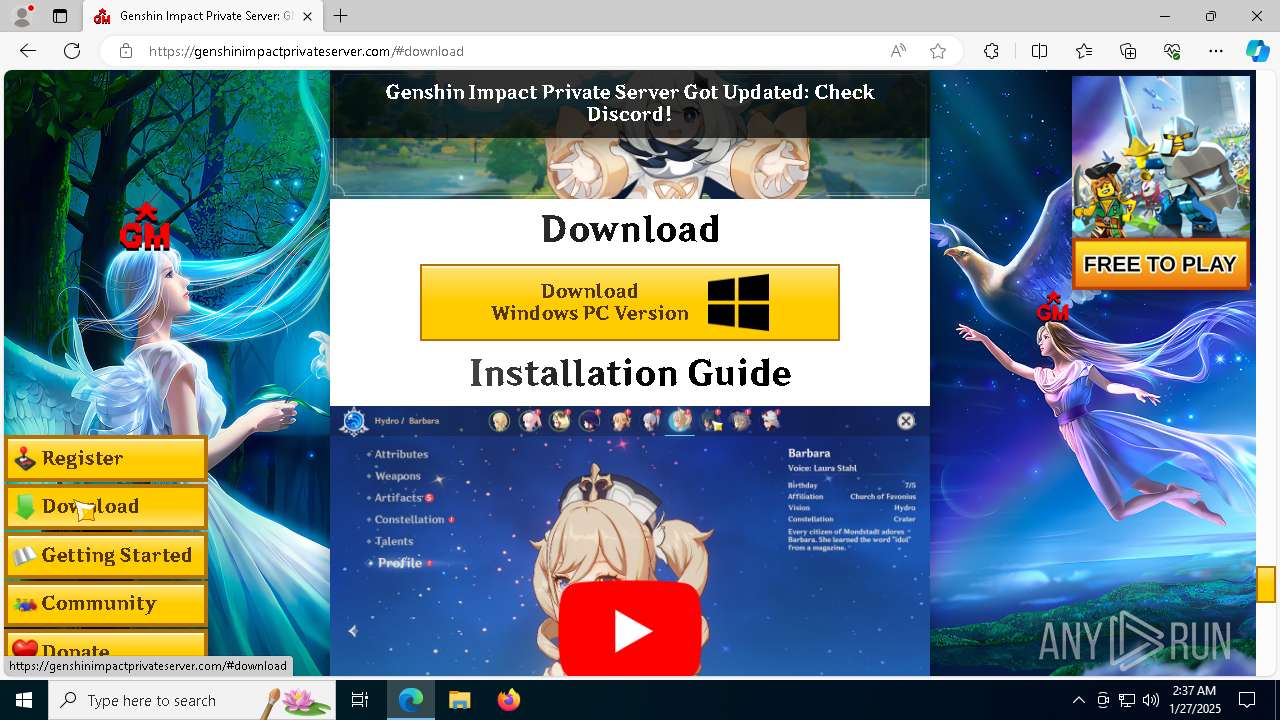Open Browser essentials heart icon
This screenshot has width=1280, height=720.
tap(1172, 51)
